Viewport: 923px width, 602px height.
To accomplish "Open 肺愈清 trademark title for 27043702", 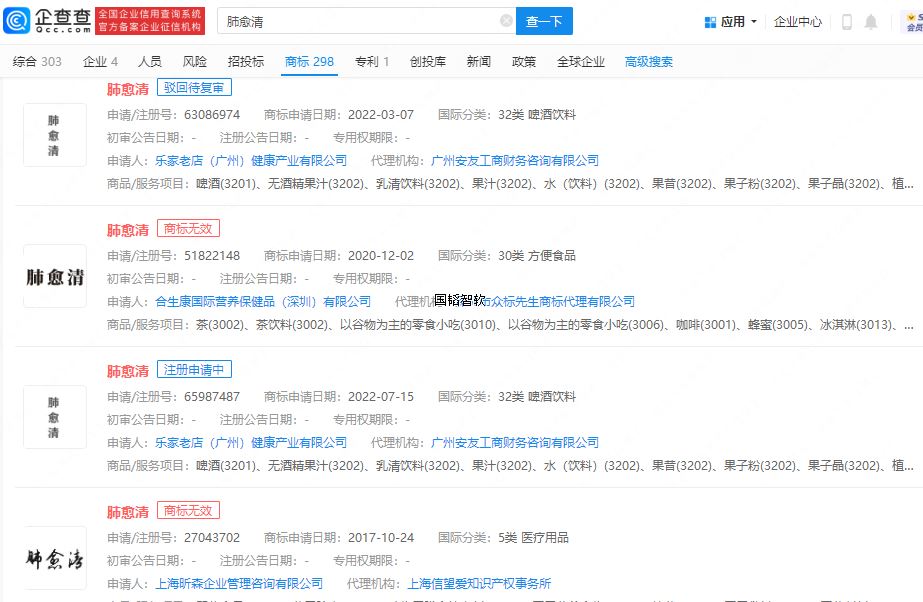I will (128, 512).
